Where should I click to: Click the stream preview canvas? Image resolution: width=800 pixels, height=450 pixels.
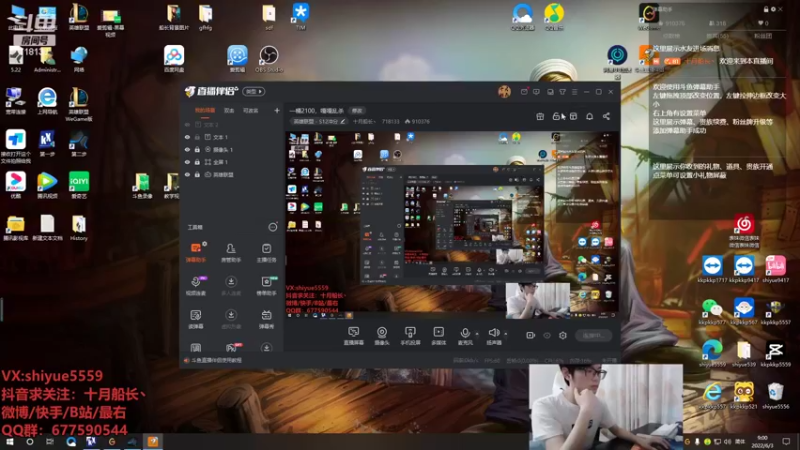tap(452, 225)
